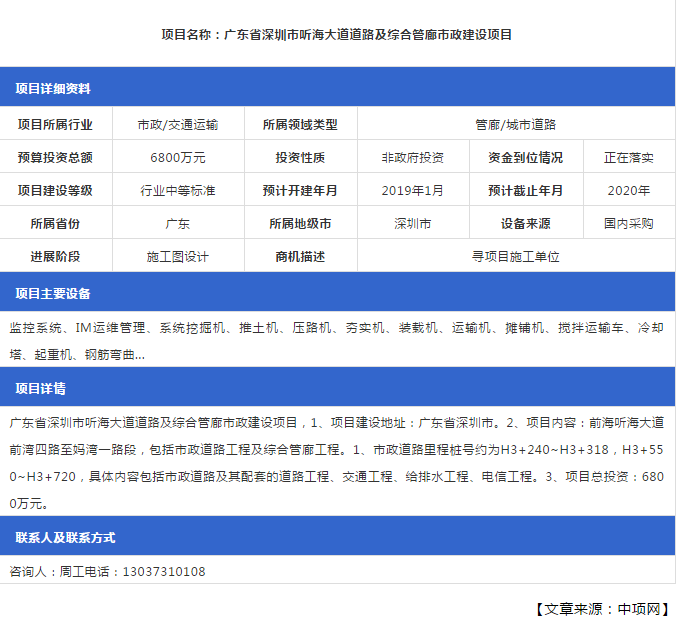Image resolution: width=676 pixels, height=620 pixels.
Task: Click the 2019年1月 start date cell
Action: click(x=412, y=190)
